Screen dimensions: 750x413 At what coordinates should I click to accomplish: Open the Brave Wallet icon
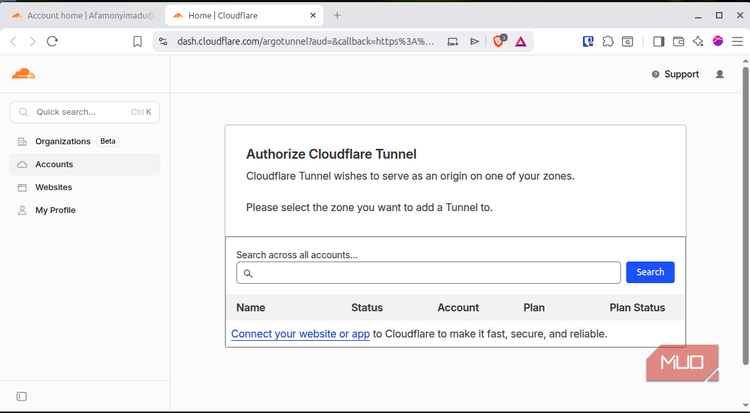click(x=678, y=42)
